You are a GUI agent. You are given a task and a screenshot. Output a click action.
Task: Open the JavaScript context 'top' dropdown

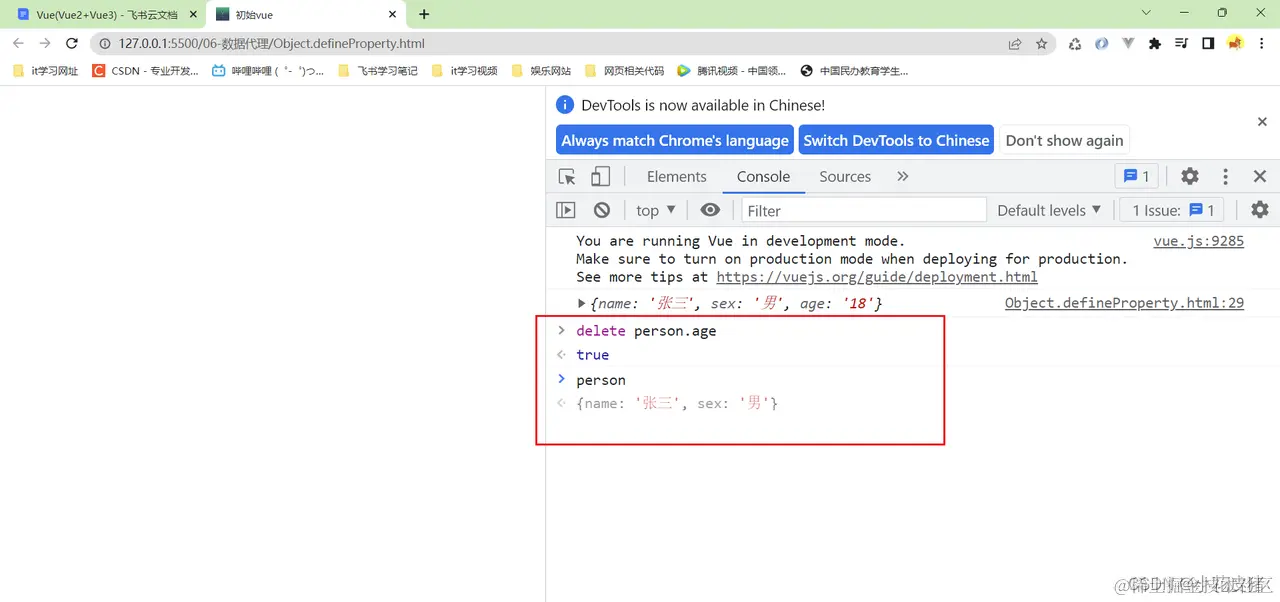point(656,210)
